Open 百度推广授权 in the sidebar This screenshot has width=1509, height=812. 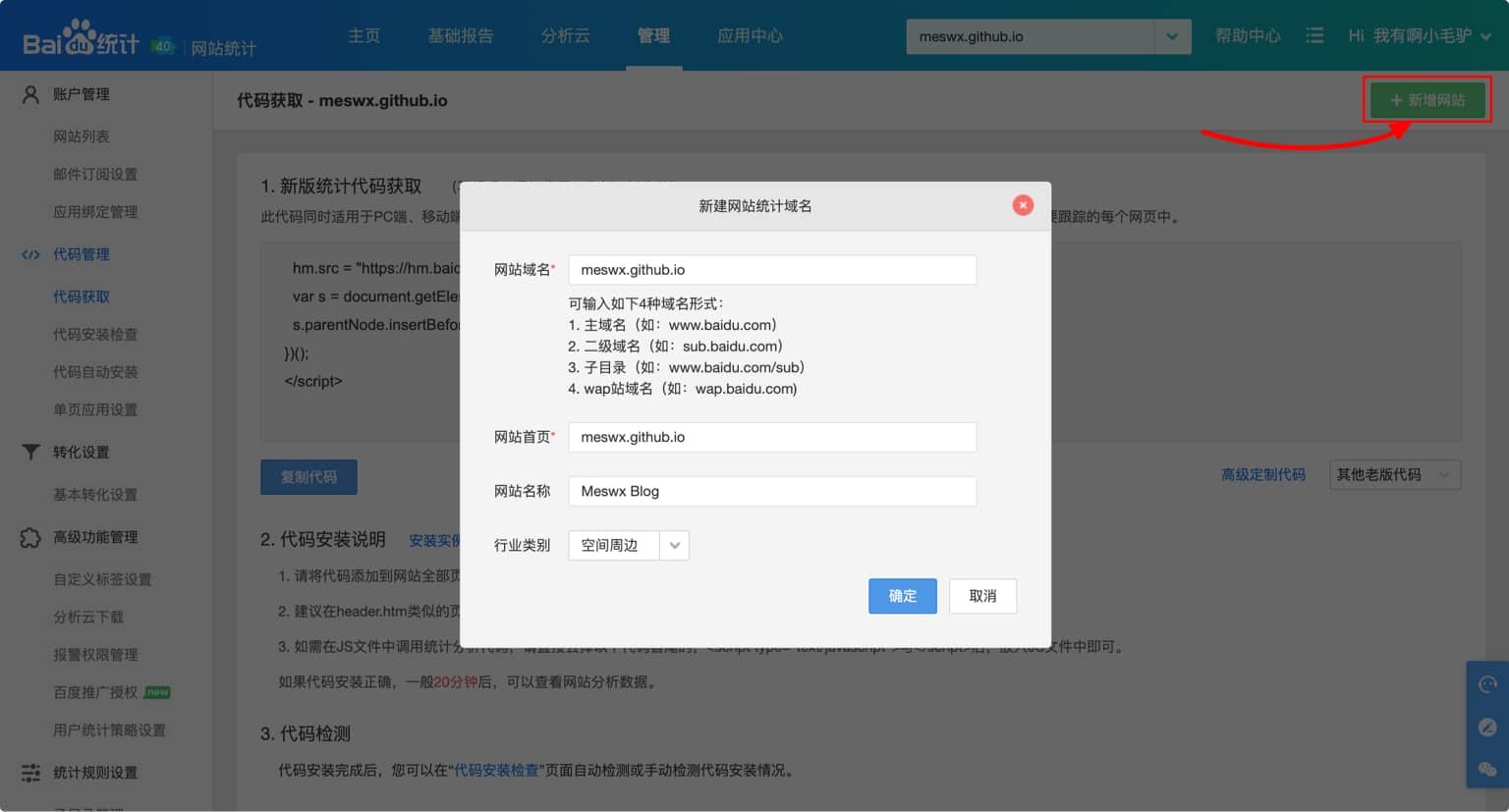click(x=95, y=692)
